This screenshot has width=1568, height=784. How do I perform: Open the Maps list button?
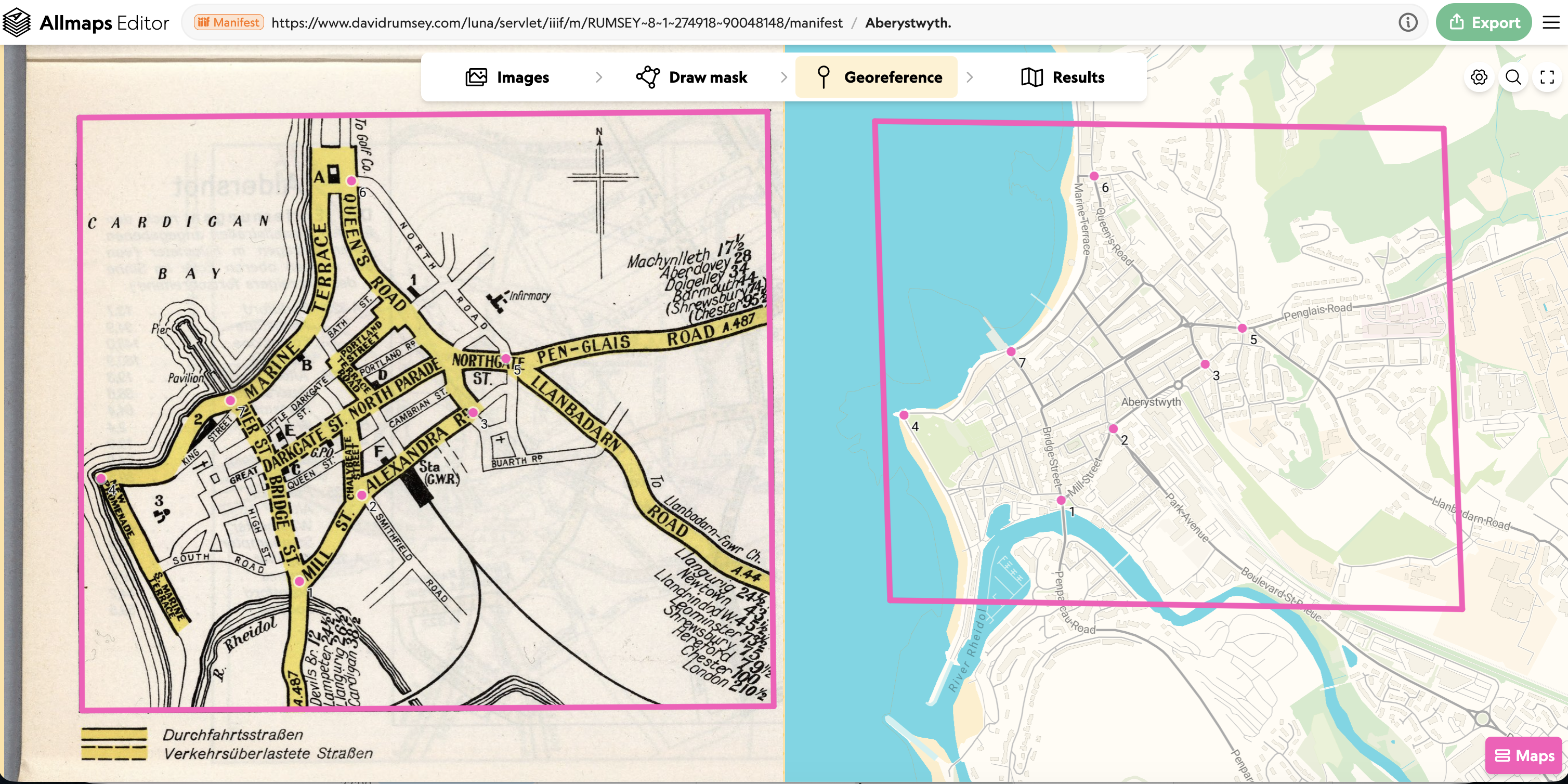click(1524, 755)
